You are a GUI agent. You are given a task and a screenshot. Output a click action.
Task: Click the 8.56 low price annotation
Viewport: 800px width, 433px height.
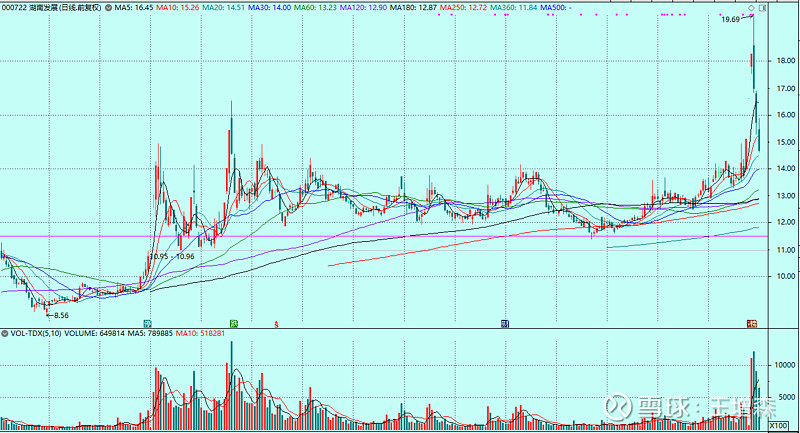click(60, 314)
